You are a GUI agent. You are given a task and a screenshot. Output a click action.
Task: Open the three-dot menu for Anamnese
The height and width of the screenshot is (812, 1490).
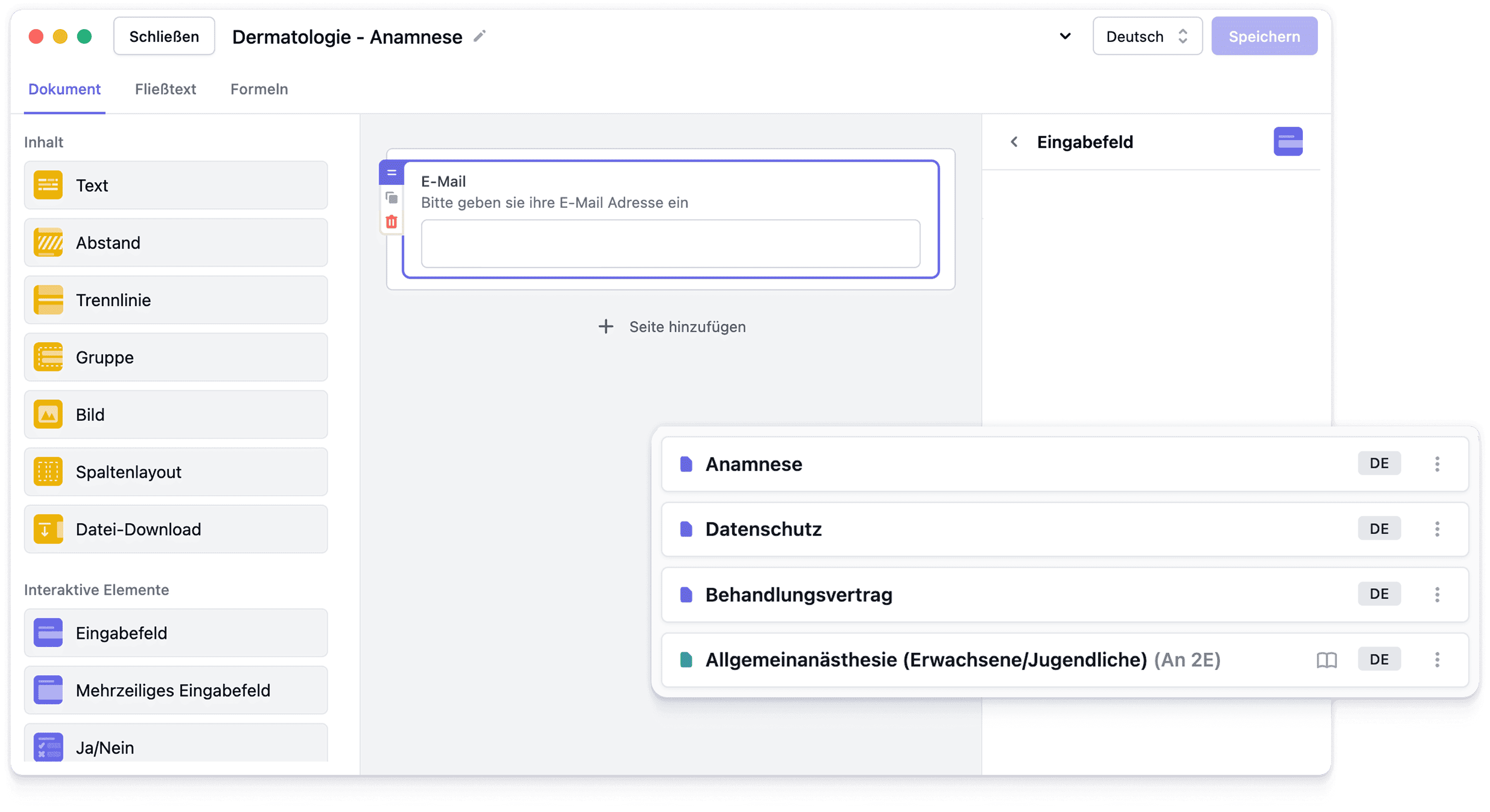coord(1437,464)
